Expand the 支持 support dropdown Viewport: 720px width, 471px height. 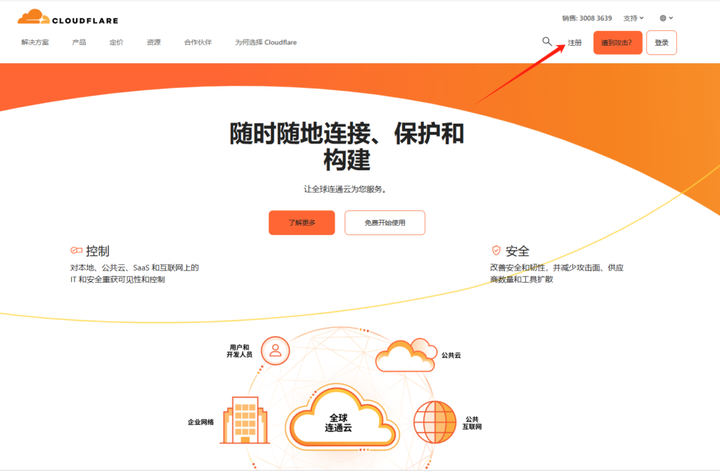633,18
